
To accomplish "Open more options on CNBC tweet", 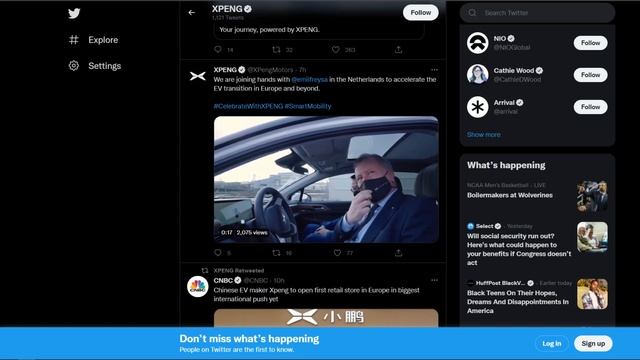I will pyautogui.click(x=434, y=280).
